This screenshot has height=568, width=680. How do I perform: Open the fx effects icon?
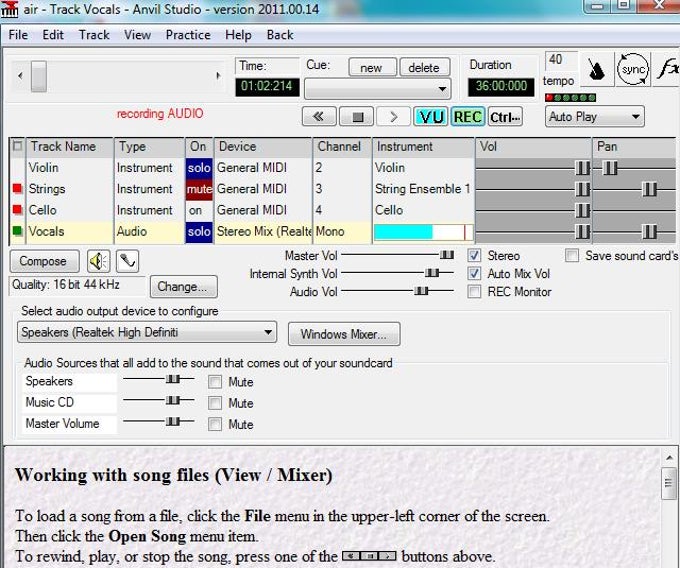(x=668, y=69)
